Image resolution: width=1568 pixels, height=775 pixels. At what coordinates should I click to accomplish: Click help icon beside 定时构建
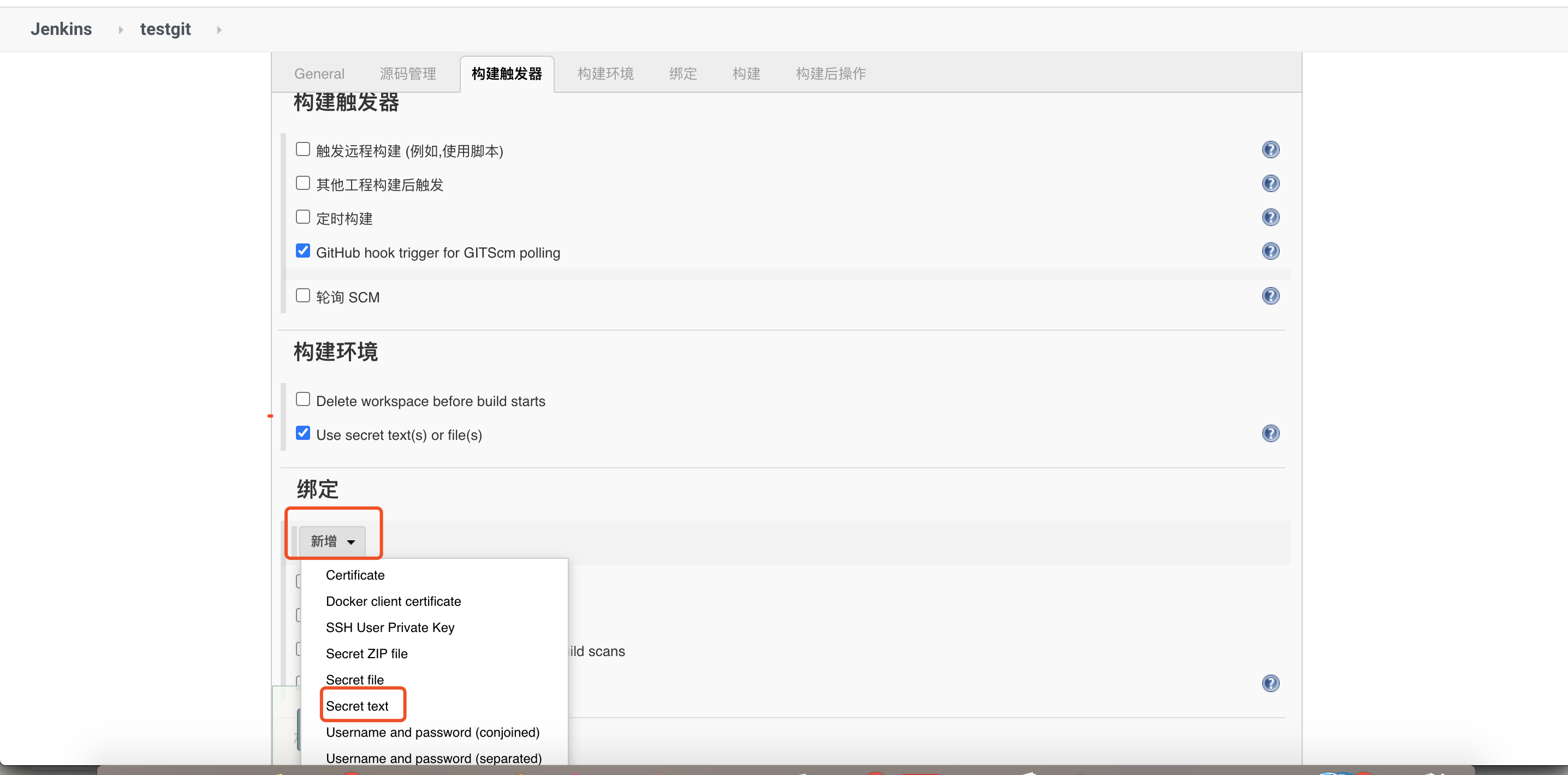point(1270,217)
